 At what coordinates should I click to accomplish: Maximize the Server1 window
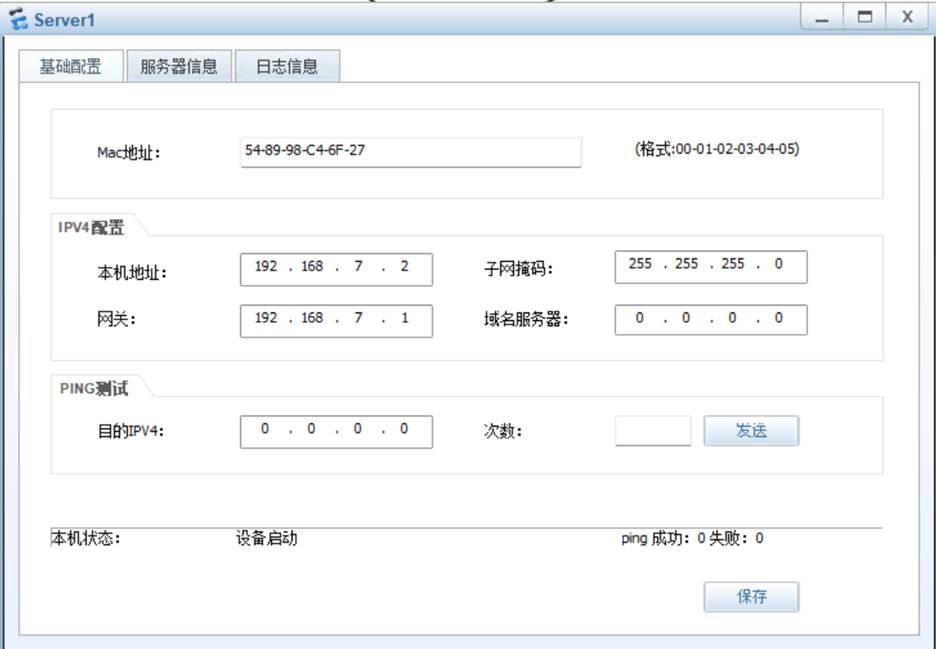click(864, 17)
